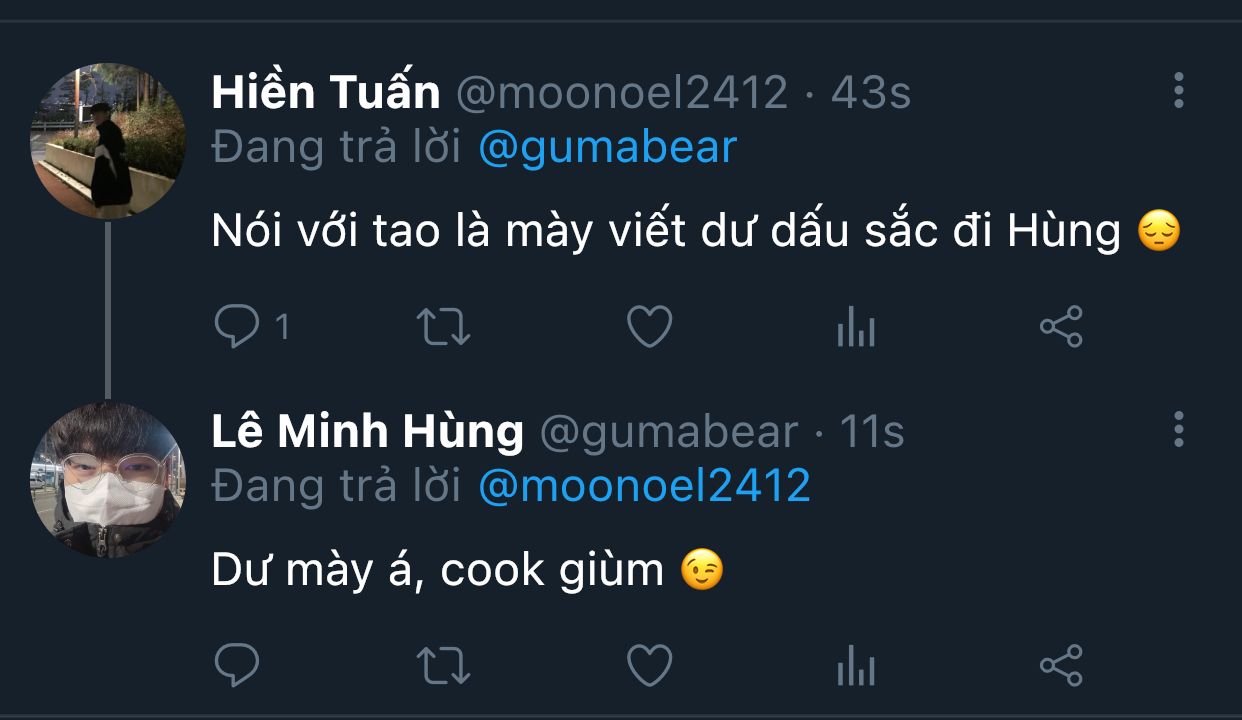Screen dimensions: 1242x720
Task: Open Lê Minh Hùng's profile picture
Action: point(108,480)
